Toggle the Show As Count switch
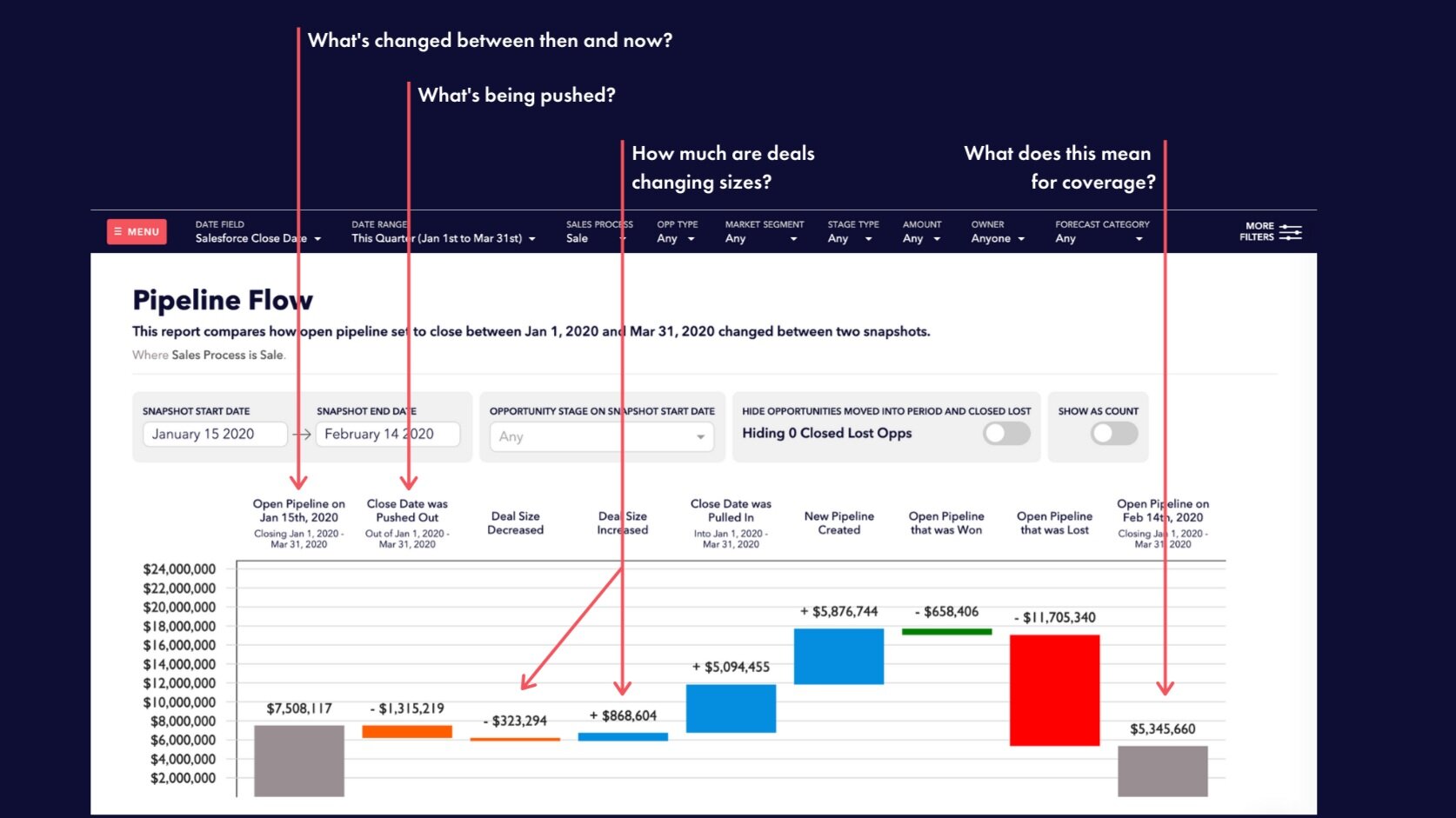Viewport: 1456px width, 818px height. 1114,433
